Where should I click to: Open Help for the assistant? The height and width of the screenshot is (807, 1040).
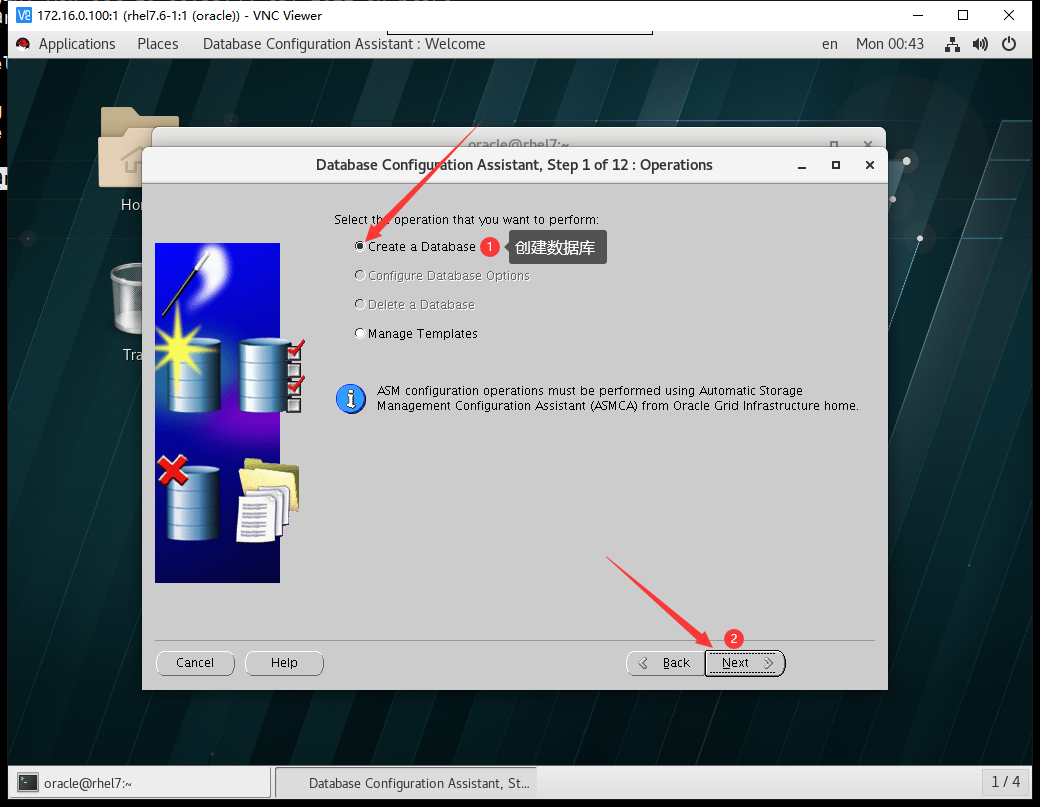coord(284,663)
